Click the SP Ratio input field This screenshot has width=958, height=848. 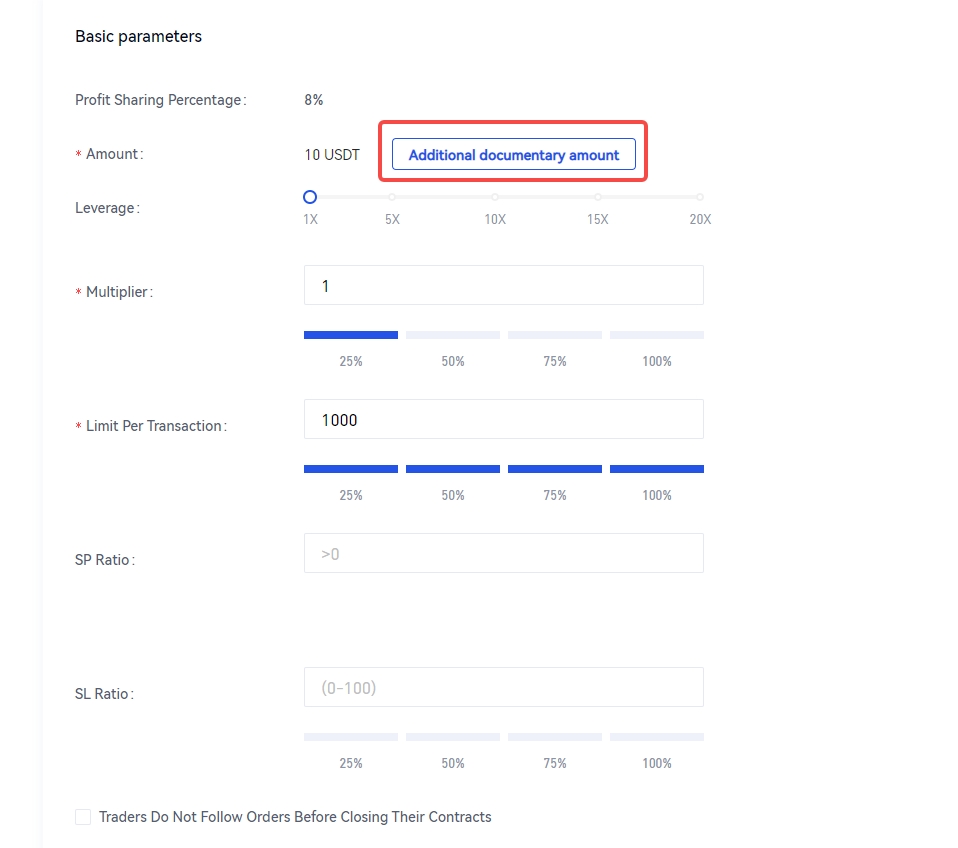tap(503, 553)
